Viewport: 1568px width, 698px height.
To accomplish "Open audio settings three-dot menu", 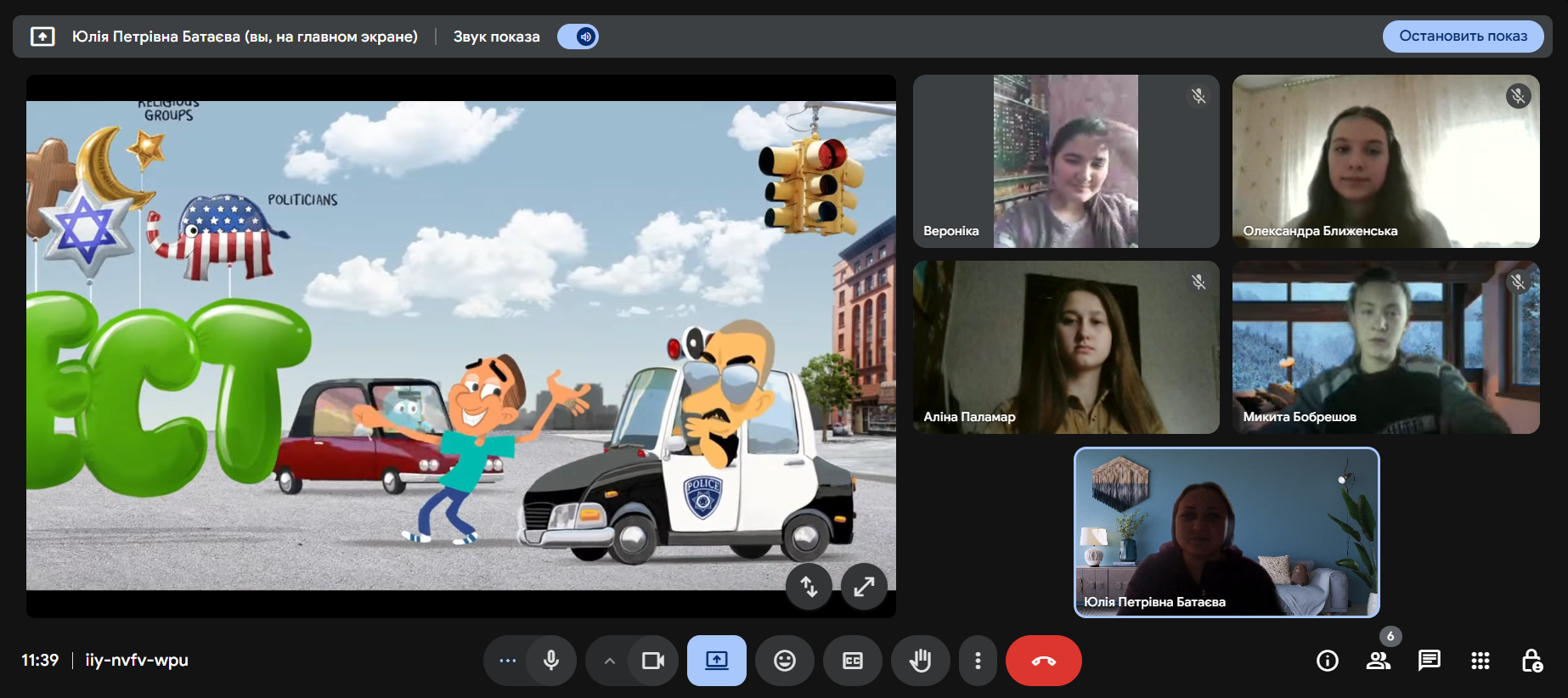I will point(507,661).
